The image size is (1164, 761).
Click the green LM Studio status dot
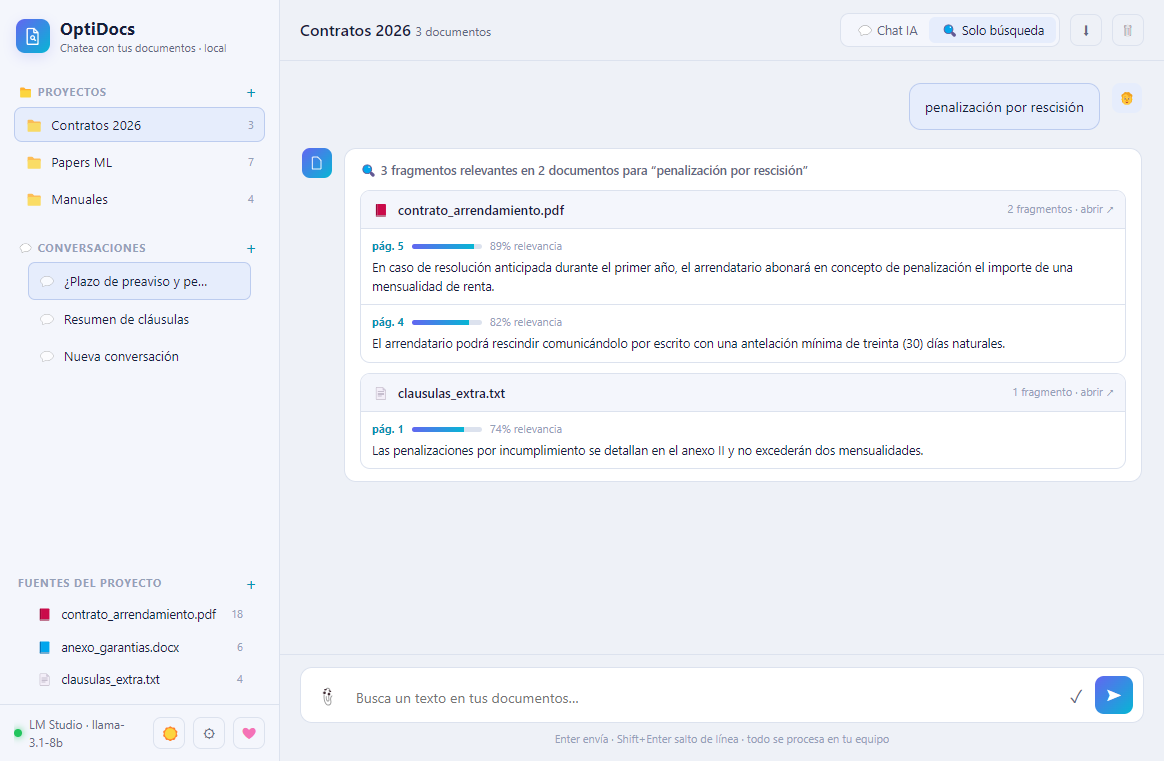(18, 734)
